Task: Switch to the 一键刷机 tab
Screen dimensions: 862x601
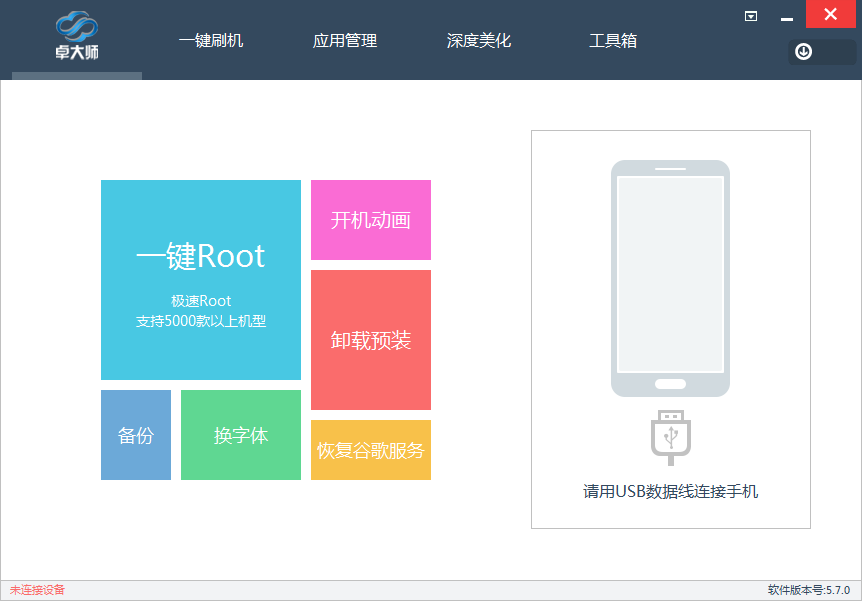Action: (210, 42)
